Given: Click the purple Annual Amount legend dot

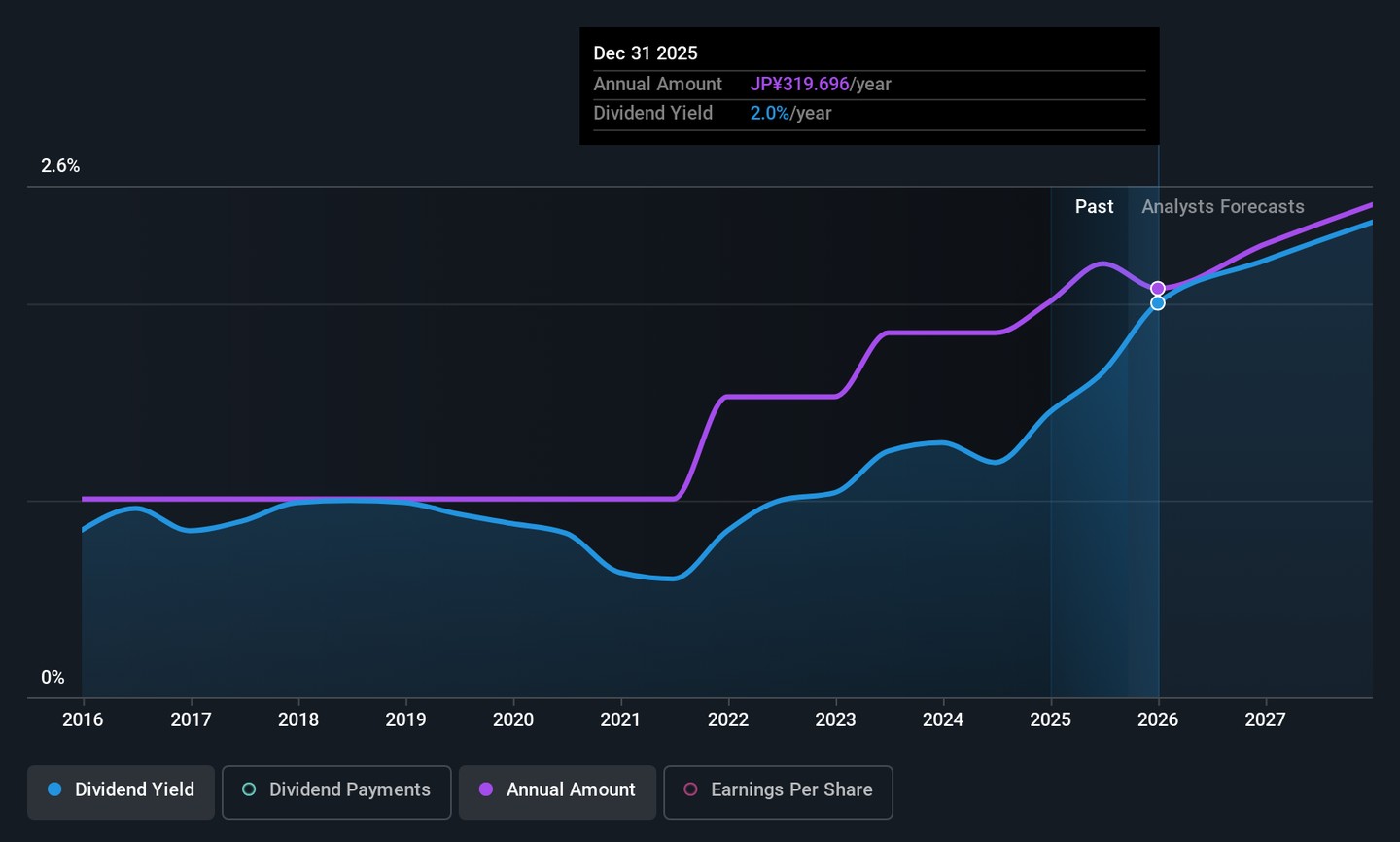Looking at the screenshot, I should tap(486, 789).
